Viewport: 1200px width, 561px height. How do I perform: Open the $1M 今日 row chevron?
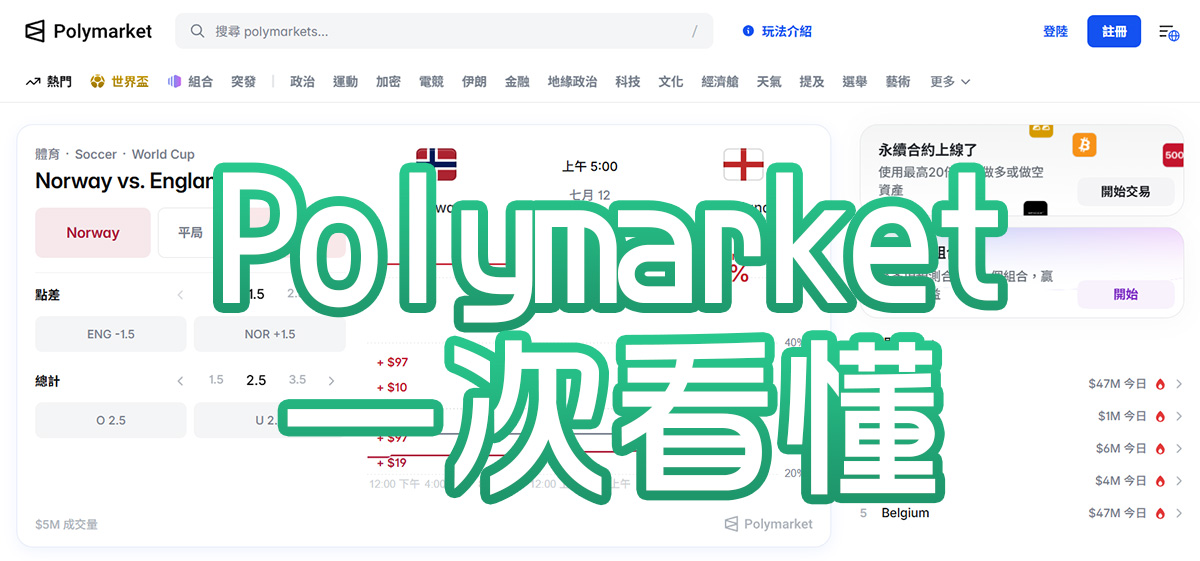click(1179, 416)
